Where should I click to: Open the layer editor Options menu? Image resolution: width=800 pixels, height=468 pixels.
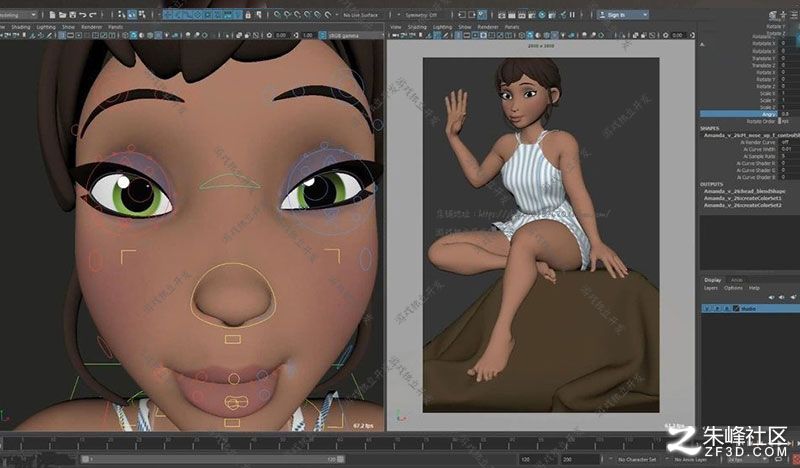point(733,288)
